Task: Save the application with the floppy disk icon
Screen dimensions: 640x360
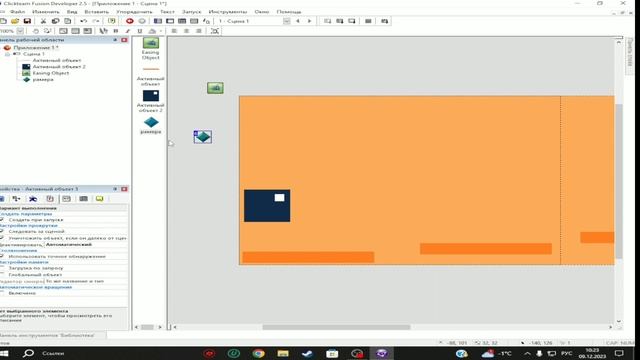Action: [x=27, y=21]
